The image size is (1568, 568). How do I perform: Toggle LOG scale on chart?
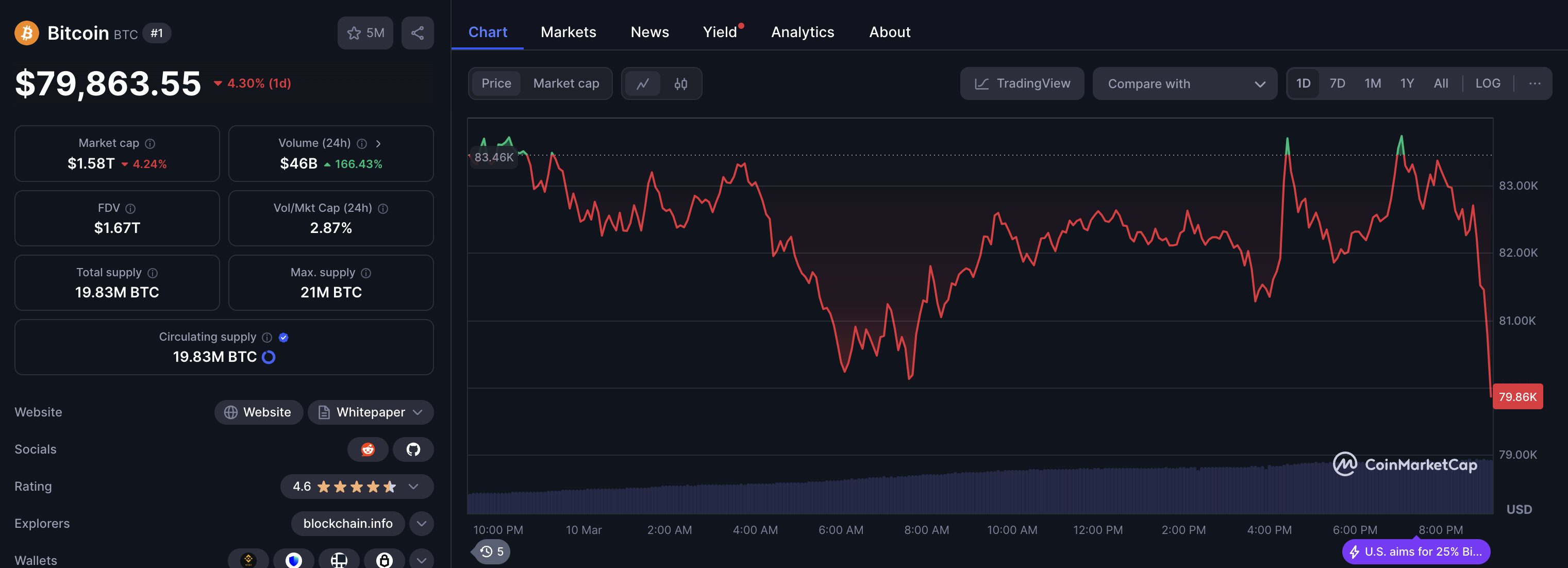(1488, 83)
